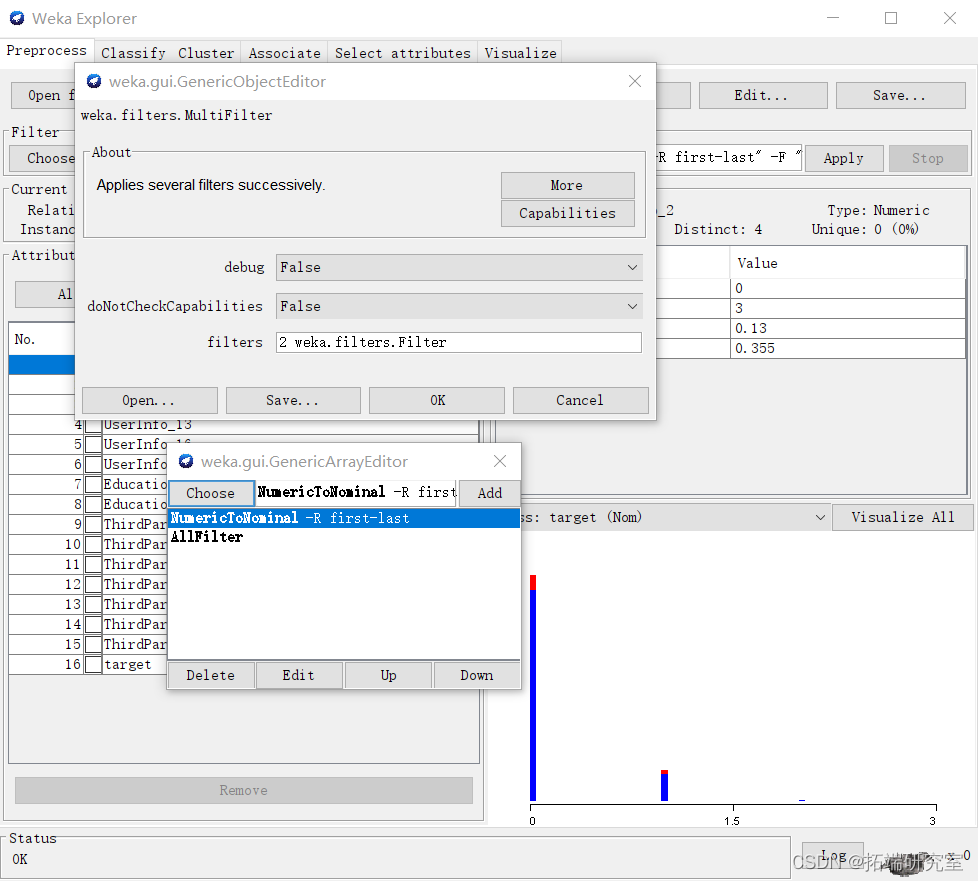This screenshot has width=978, height=881.
Task: Toggle checkbox for attribute row 7
Action: pos(93,485)
